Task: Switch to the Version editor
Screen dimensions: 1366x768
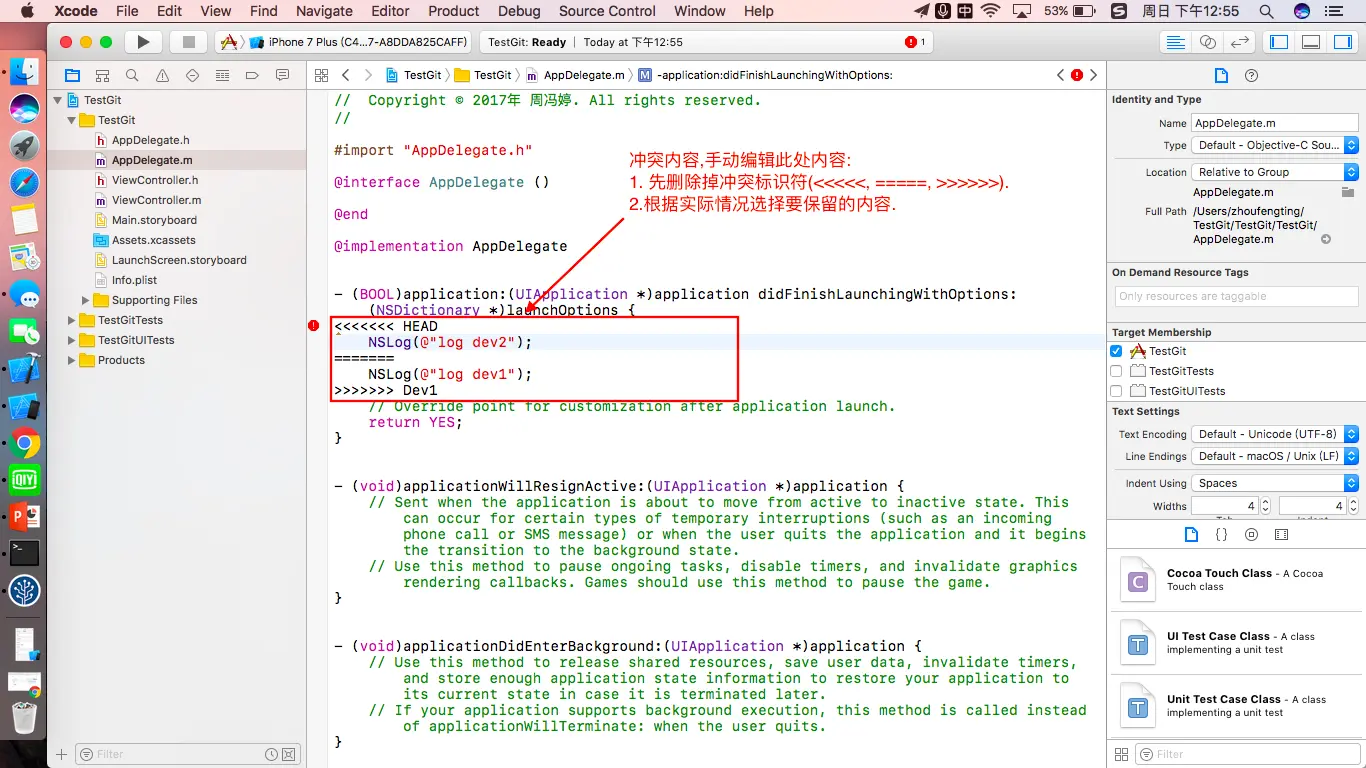Action: 1240,42
